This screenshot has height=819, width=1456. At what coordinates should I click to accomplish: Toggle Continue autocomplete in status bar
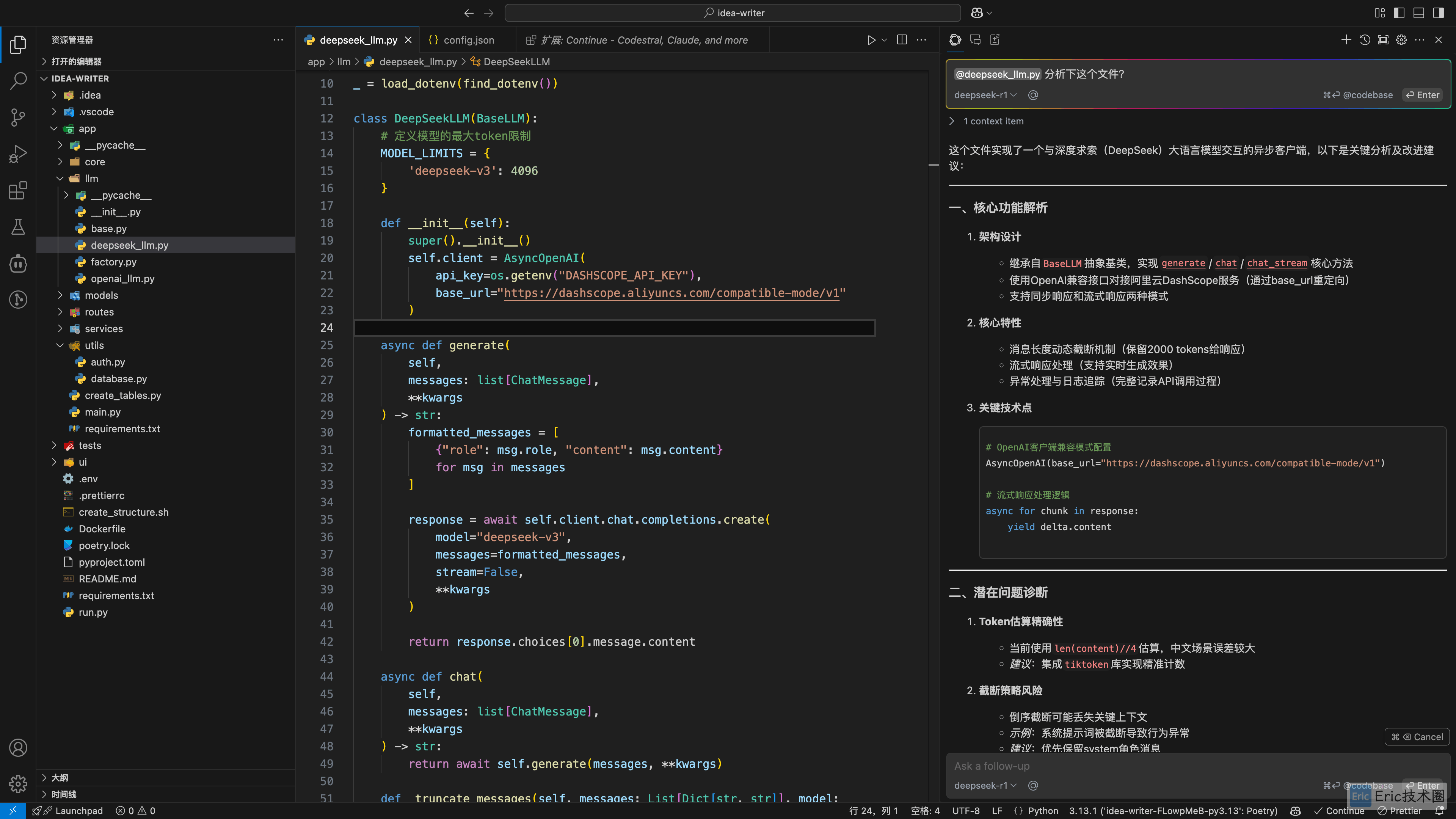coord(1339,811)
